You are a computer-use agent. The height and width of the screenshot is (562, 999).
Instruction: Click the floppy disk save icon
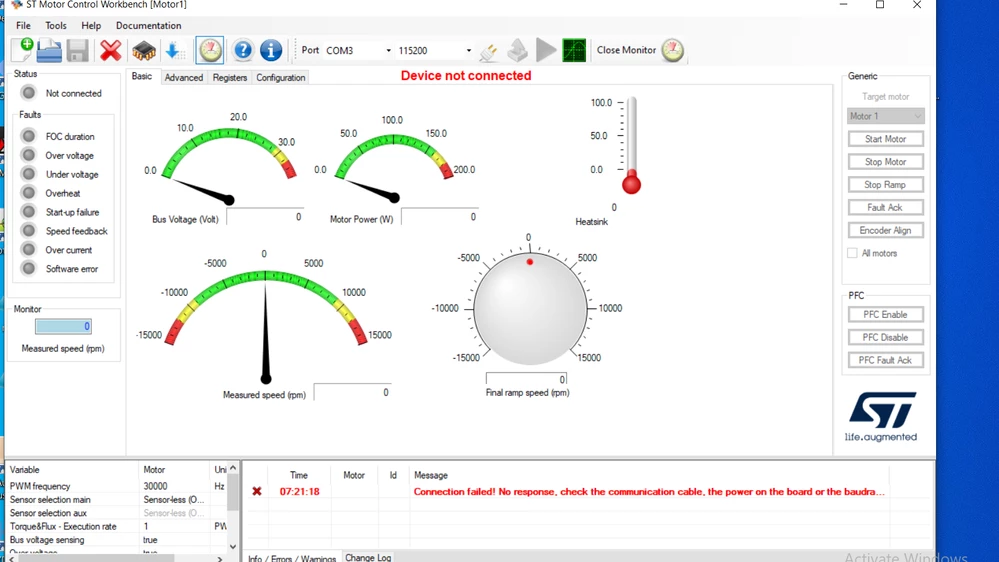[x=78, y=50]
